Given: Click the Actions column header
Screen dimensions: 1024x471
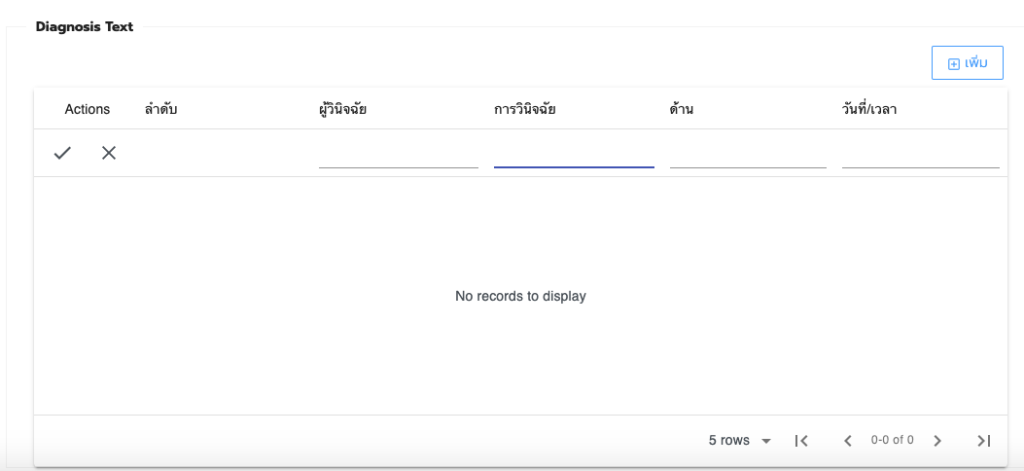Looking at the screenshot, I should pos(87,109).
